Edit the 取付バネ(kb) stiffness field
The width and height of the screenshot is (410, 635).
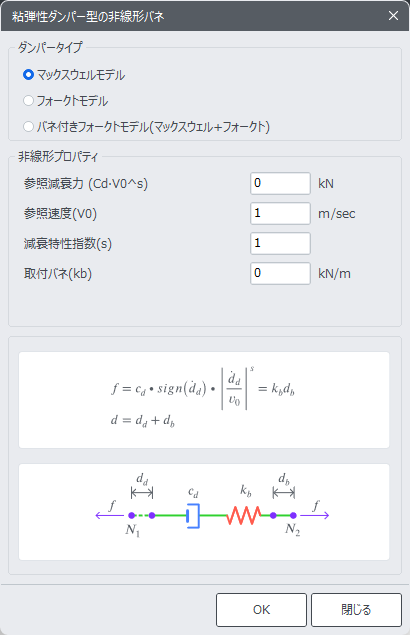click(280, 273)
